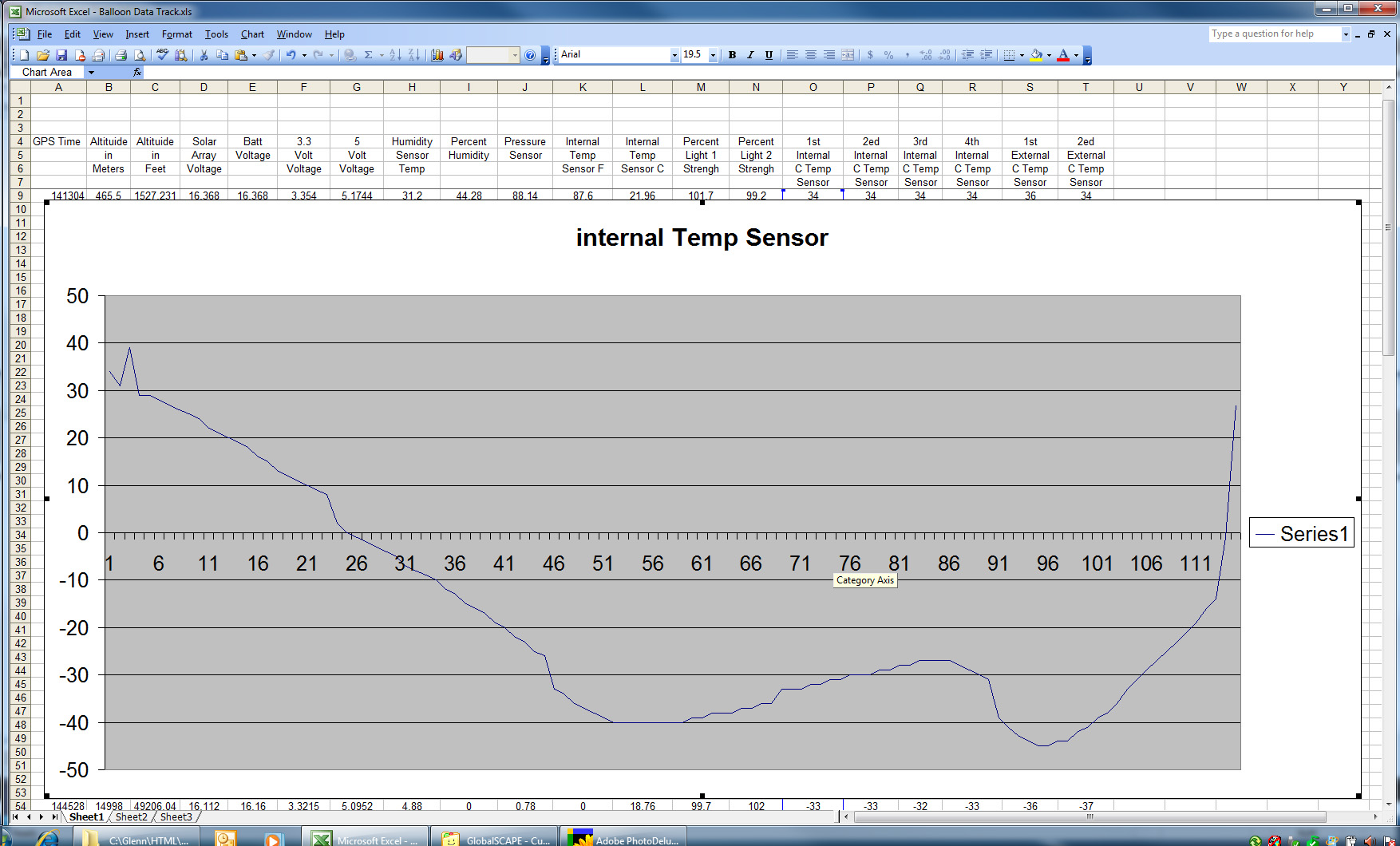This screenshot has width=1400, height=846.
Task: Click the Format Painter brush
Action: 269,55
